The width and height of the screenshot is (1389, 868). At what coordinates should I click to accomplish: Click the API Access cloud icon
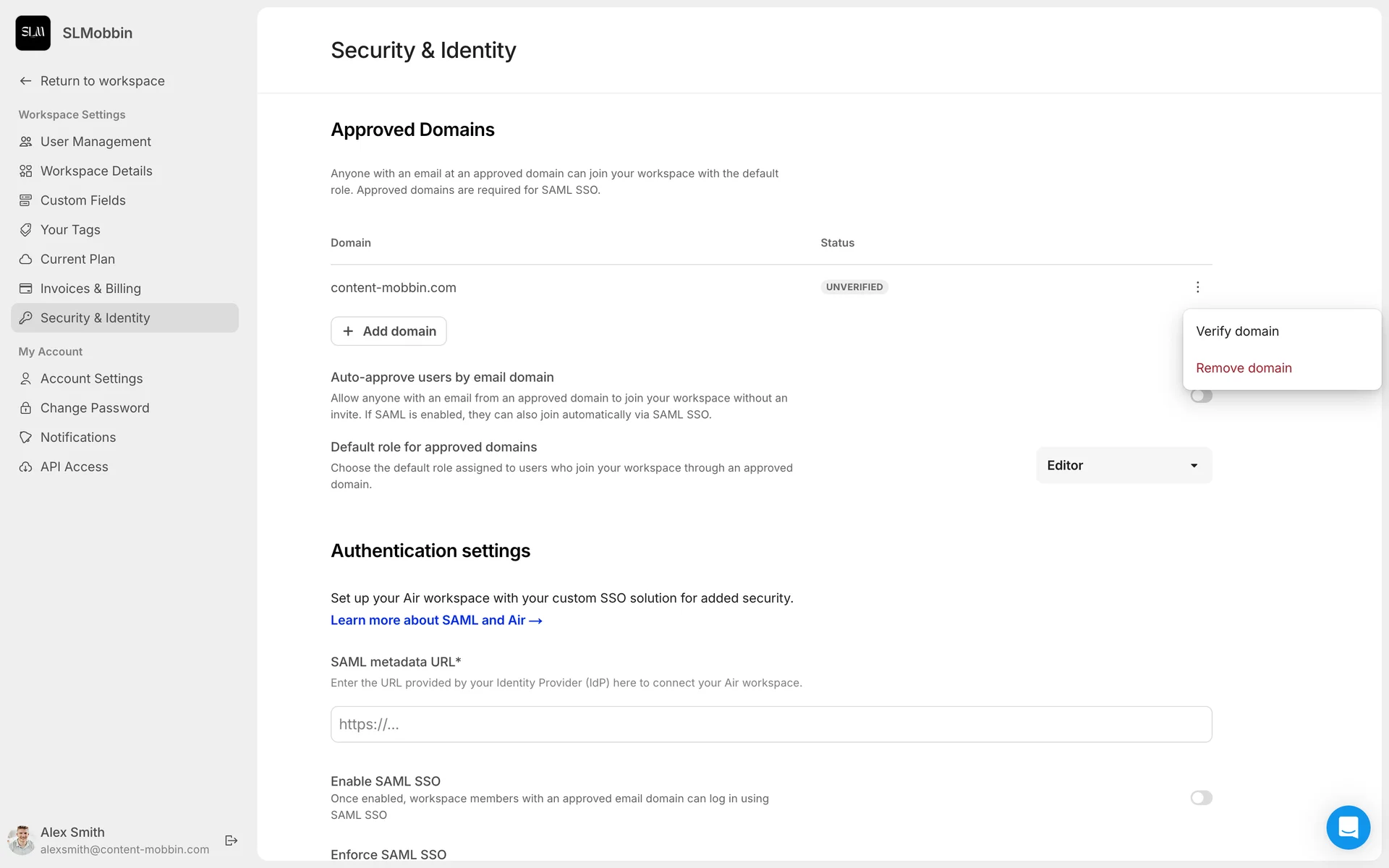click(26, 467)
